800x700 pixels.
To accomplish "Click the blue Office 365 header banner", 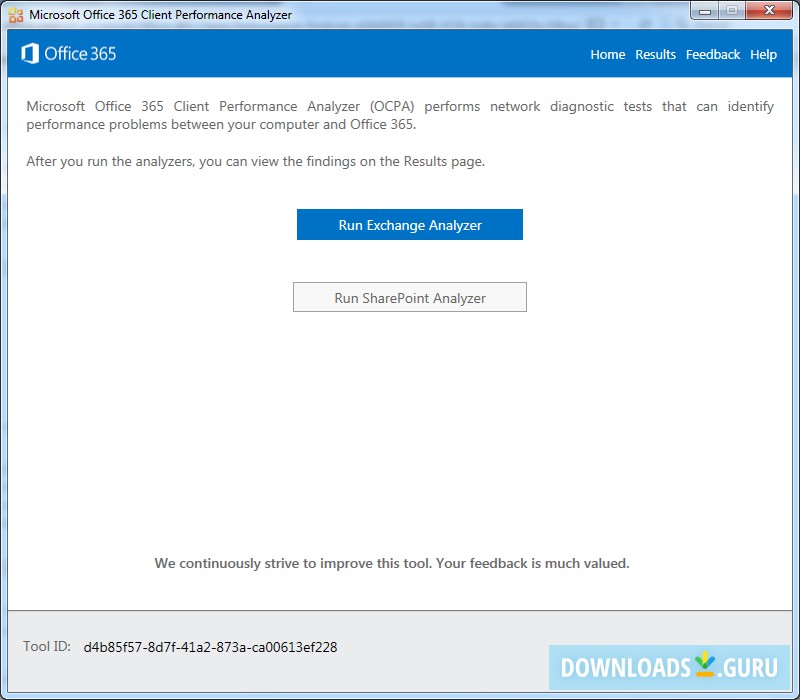I will click(350, 54).
